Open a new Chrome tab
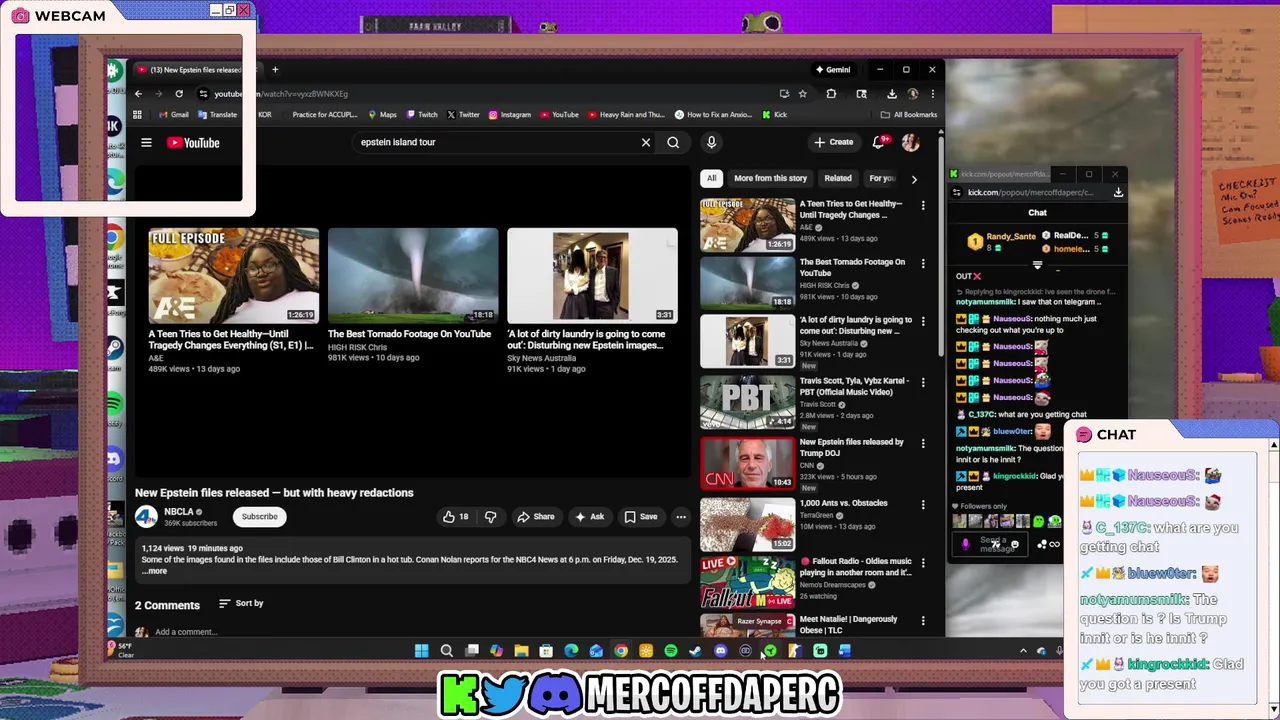Screen dimensions: 1280x720 click(275, 70)
